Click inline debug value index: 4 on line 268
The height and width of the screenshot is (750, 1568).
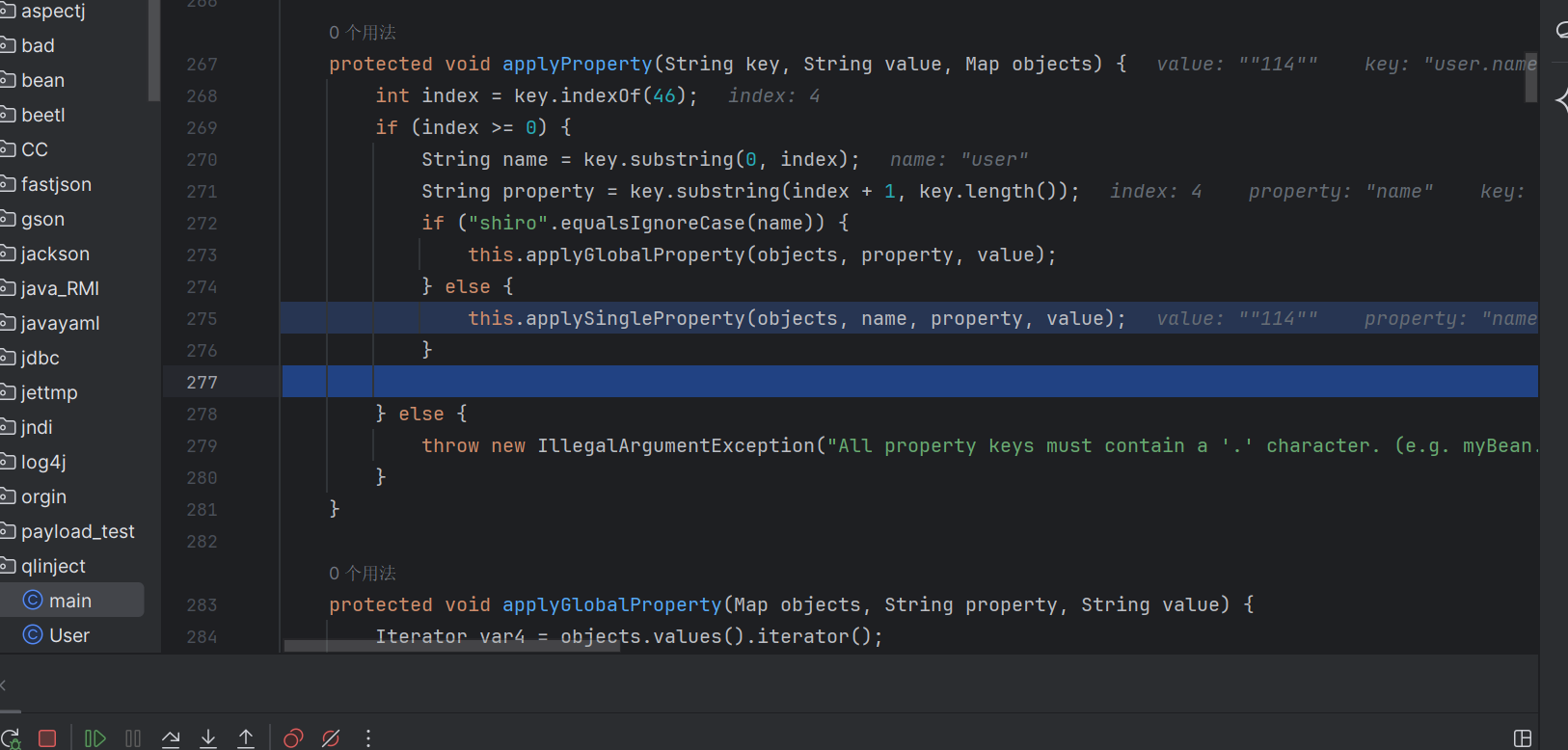pos(774,95)
